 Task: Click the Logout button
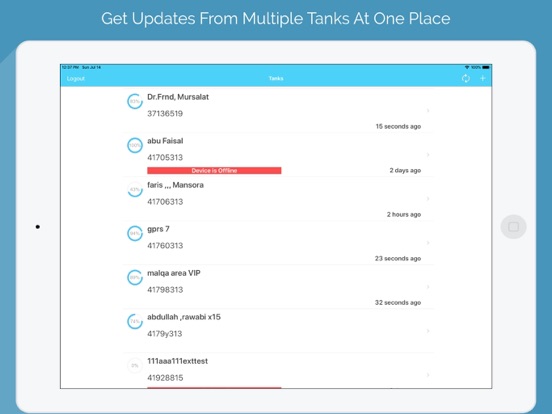pyautogui.click(x=76, y=79)
